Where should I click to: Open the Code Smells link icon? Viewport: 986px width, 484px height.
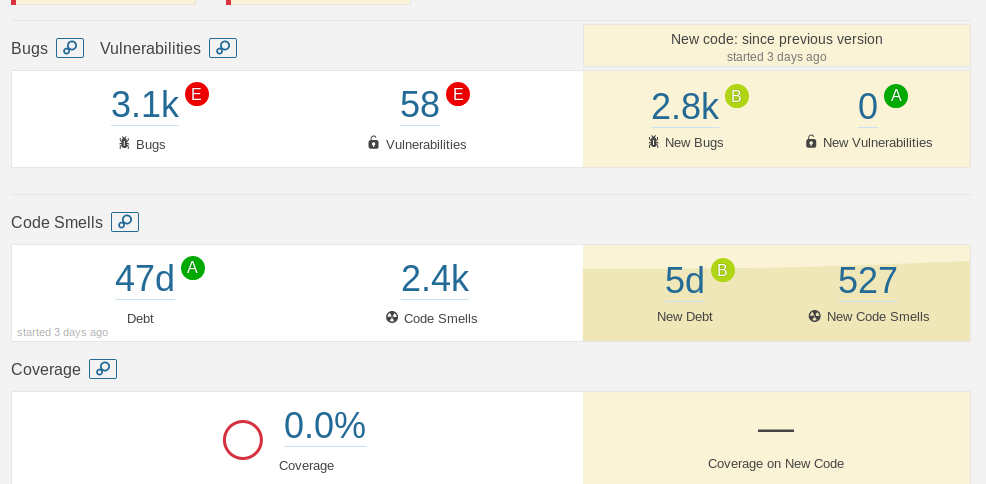click(125, 222)
